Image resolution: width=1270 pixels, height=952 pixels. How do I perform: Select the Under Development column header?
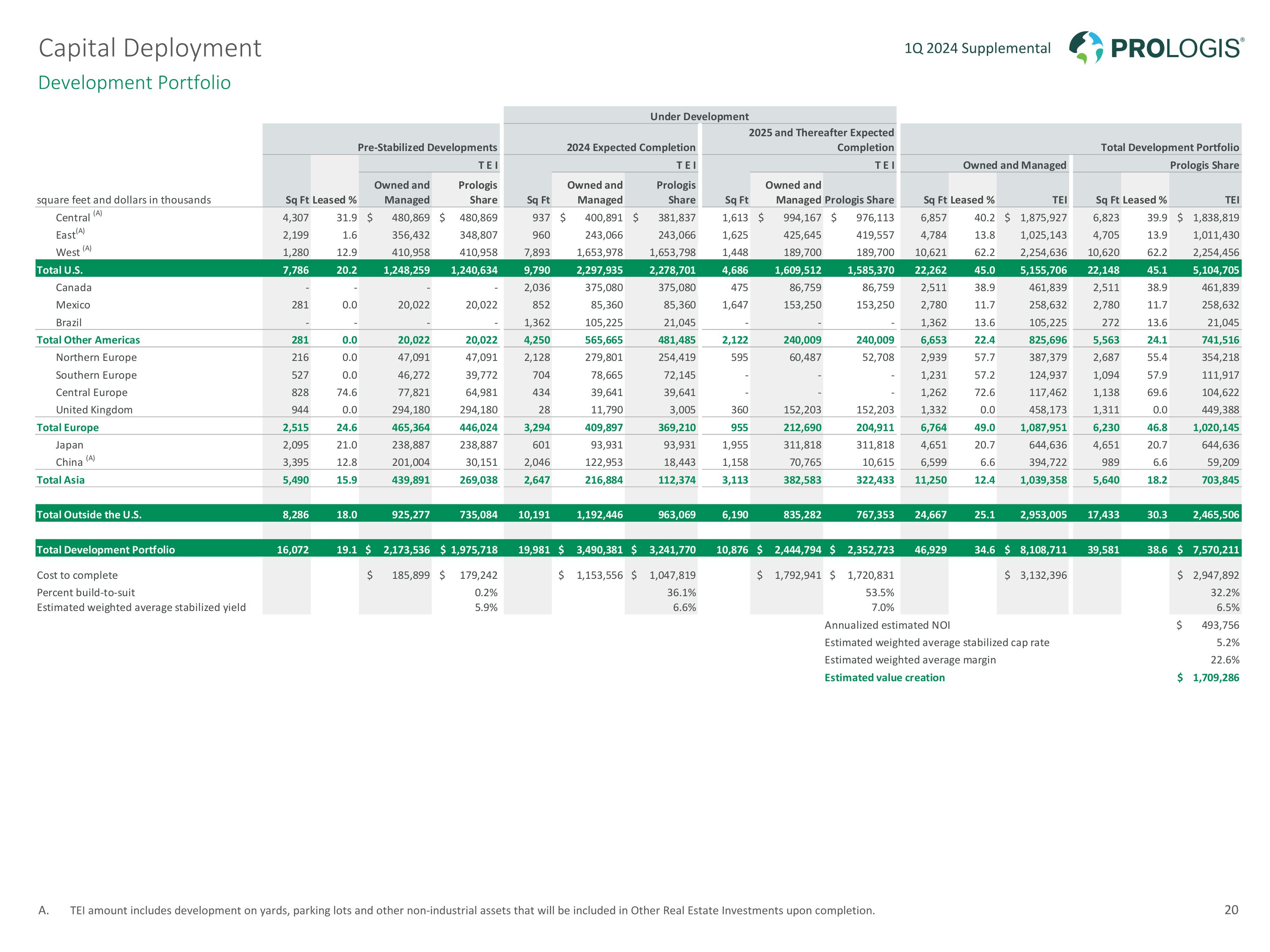pos(699,116)
